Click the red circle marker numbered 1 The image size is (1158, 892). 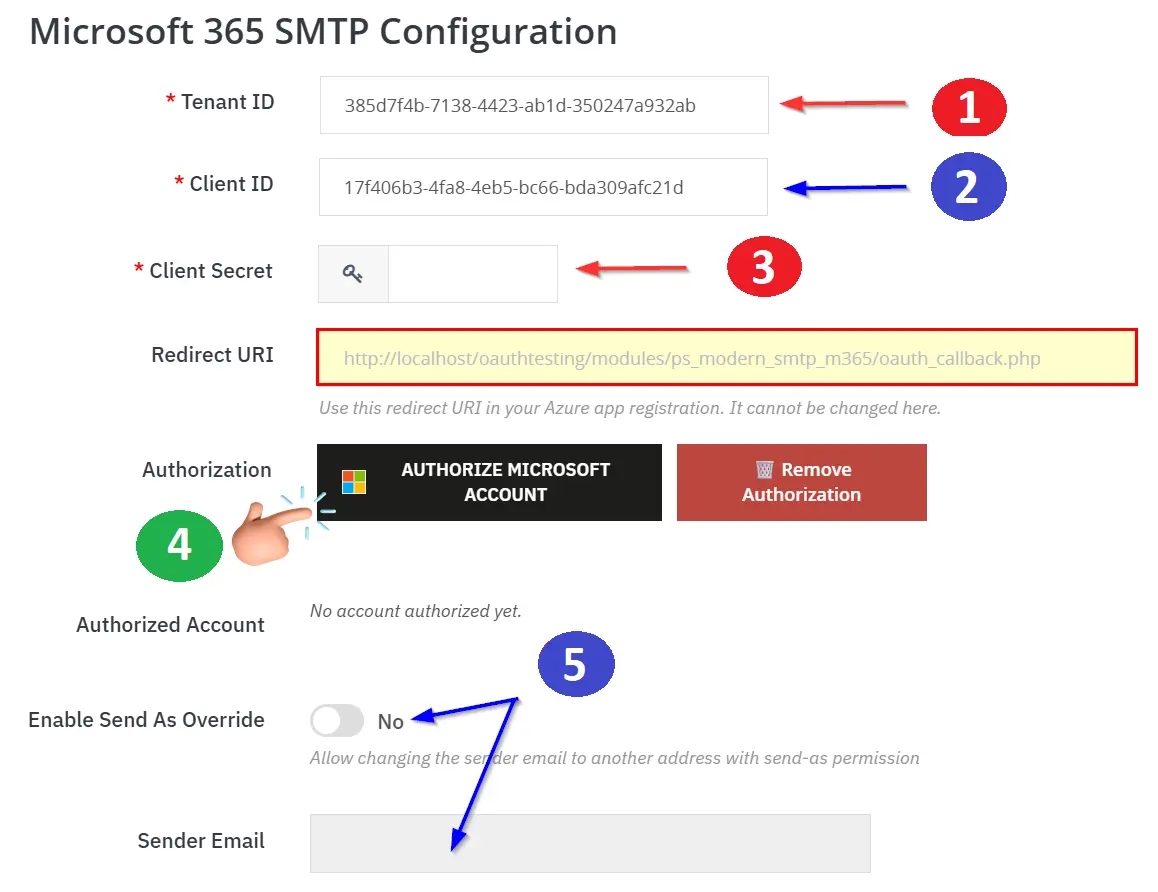[968, 107]
